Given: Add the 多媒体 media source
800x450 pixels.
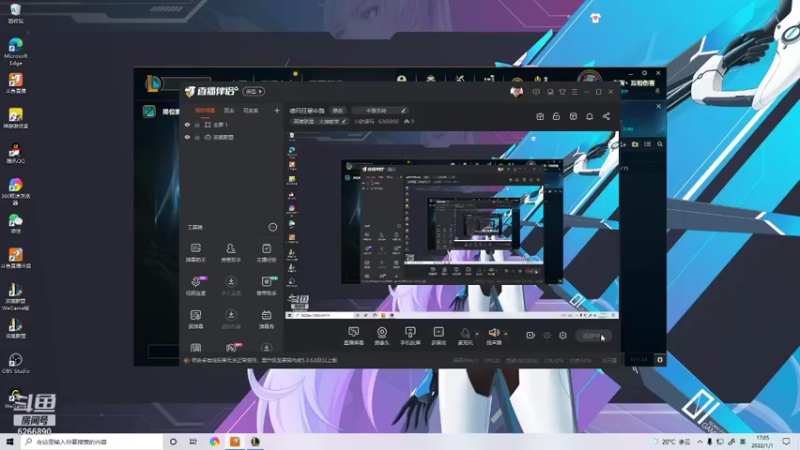Looking at the screenshot, I should (438, 335).
